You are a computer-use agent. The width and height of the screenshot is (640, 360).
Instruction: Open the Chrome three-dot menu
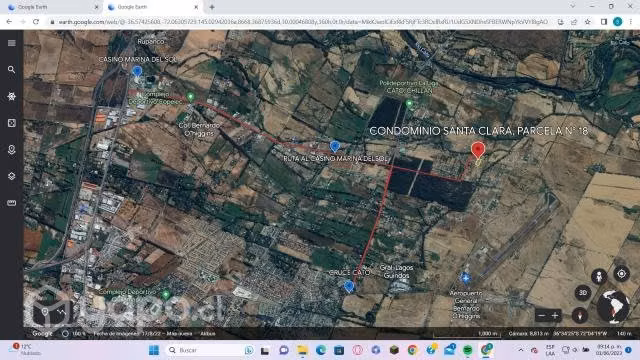(x=631, y=22)
